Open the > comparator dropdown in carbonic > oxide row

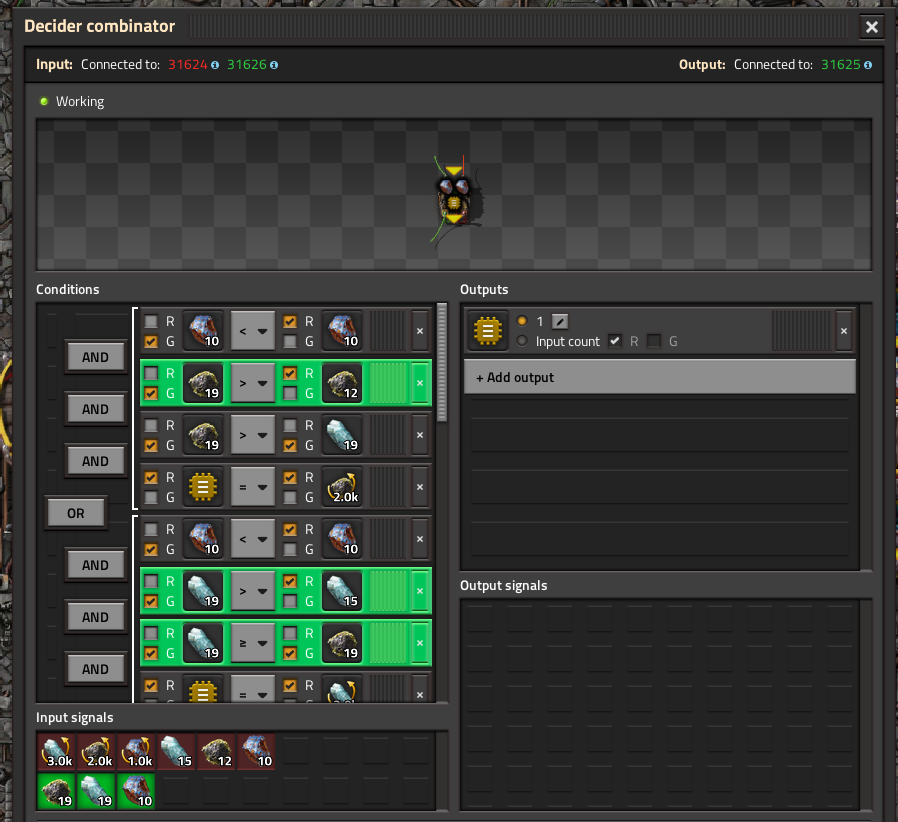pyautogui.click(x=253, y=435)
